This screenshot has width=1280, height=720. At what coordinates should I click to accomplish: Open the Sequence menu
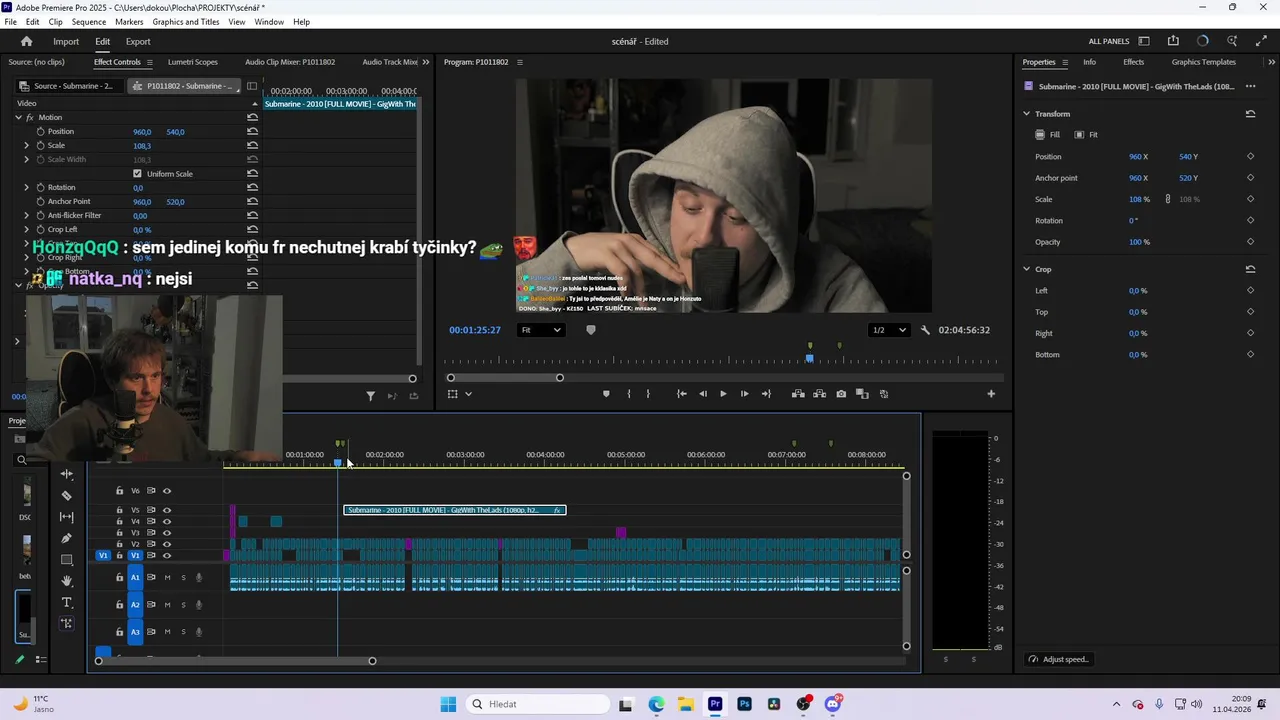(x=89, y=22)
